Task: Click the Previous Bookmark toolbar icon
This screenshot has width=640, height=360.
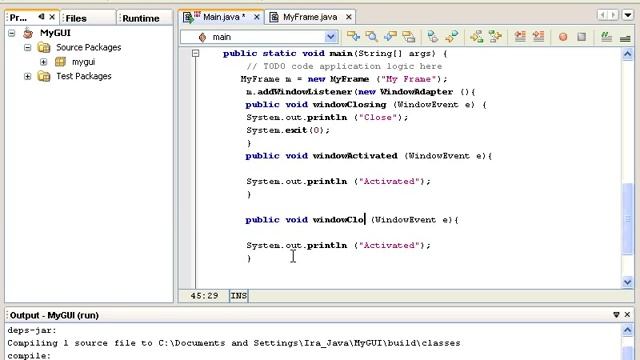Action: pyautogui.click(x=476, y=36)
